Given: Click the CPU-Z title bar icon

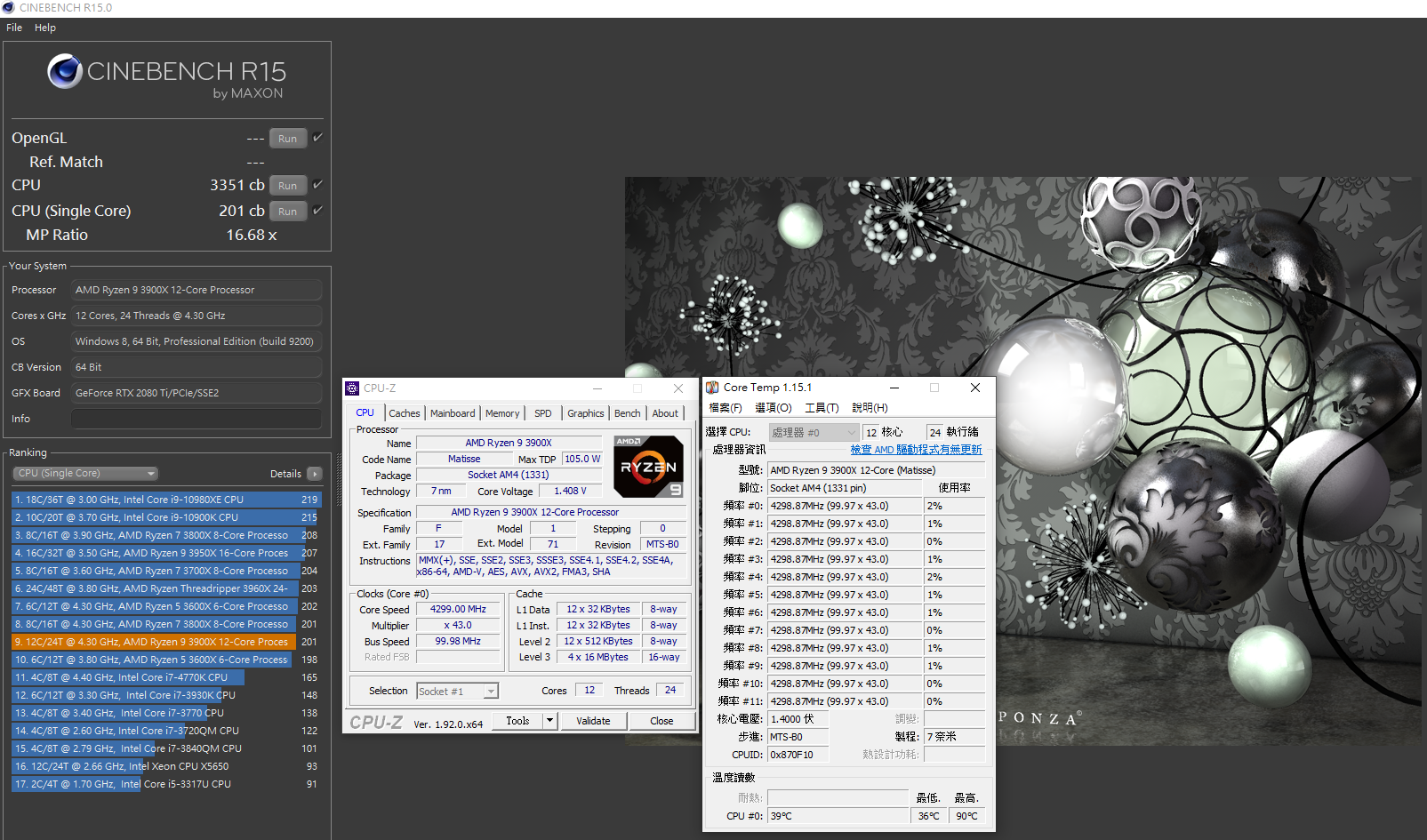Looking at the screenshot, I should pos(352,388).
